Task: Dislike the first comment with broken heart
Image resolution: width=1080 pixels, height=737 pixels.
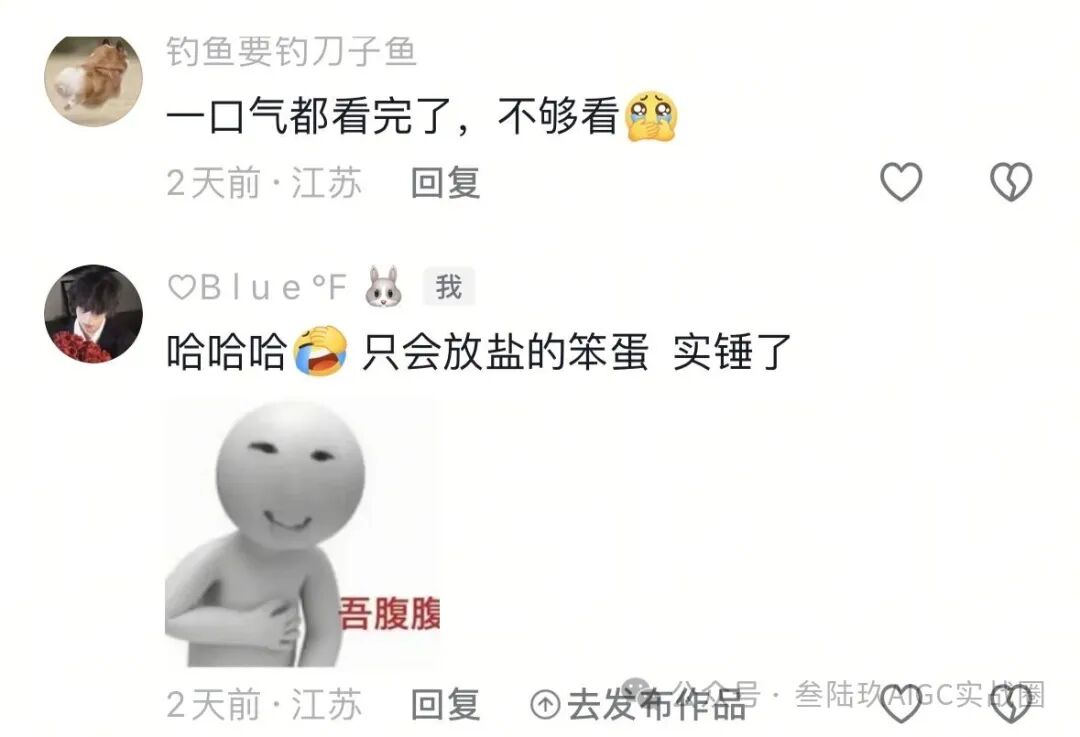Action: 1010,182
